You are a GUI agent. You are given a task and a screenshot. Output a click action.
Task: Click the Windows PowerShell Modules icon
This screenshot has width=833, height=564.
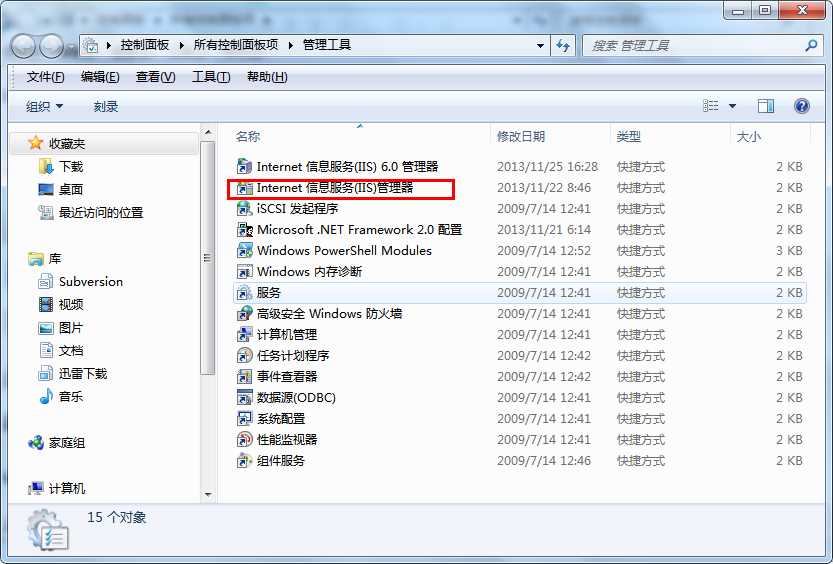click(244, 251)
